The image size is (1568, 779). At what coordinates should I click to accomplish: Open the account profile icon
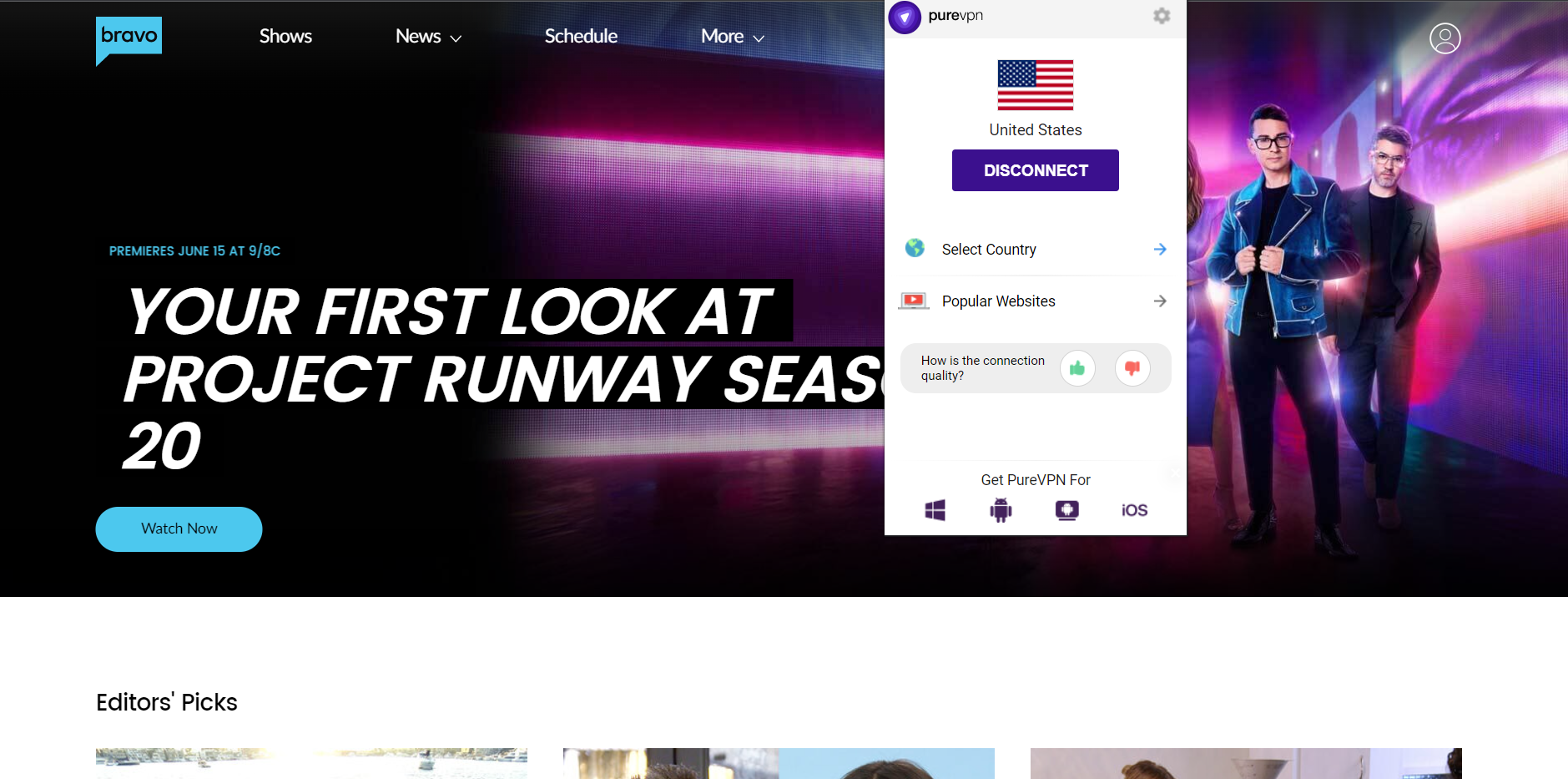pos(1444,38)
